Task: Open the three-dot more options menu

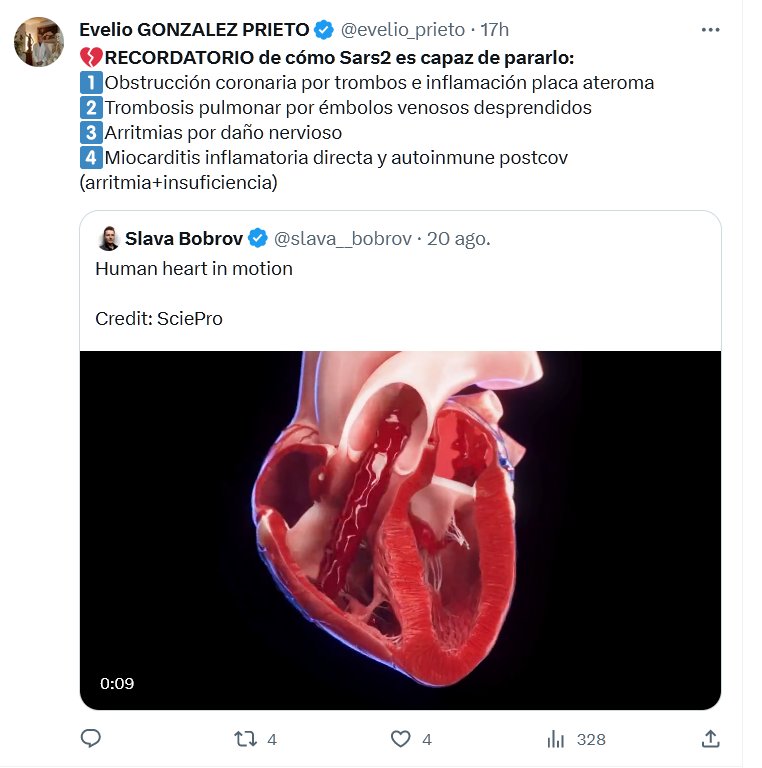Action: coord(710,30)
